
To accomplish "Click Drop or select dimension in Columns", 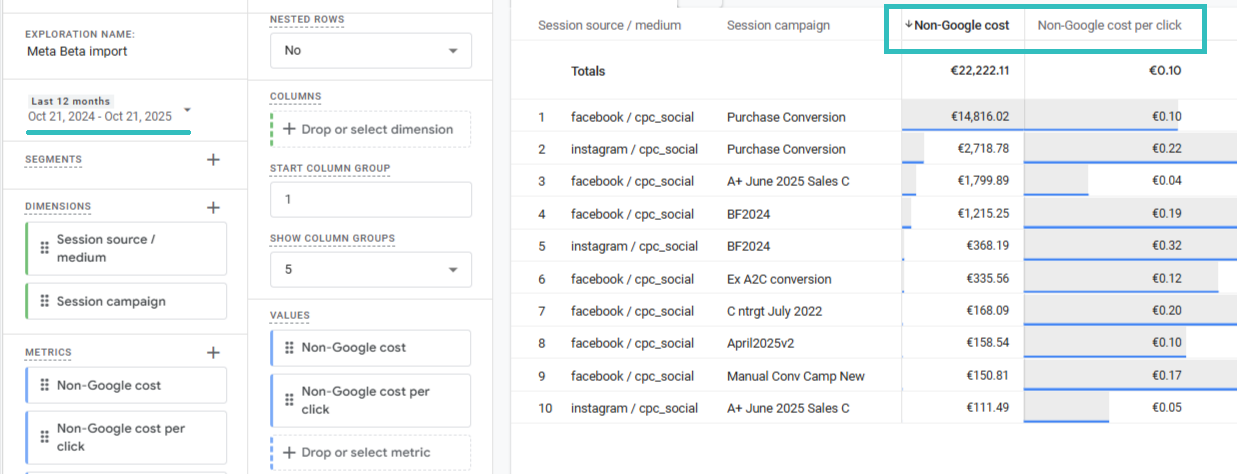I will pos(370,129).
